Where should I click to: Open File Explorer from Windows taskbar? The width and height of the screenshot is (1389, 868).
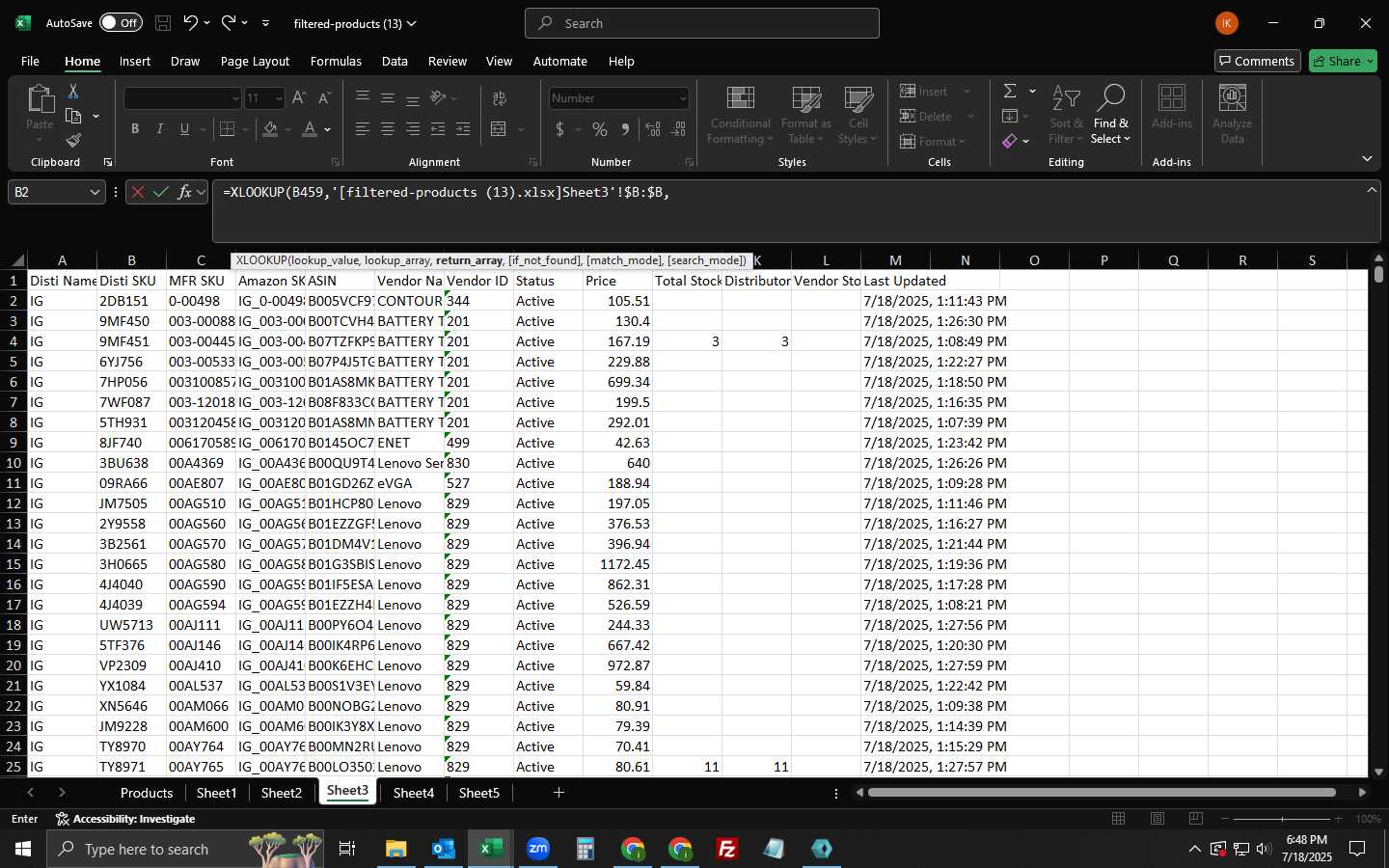395,849
